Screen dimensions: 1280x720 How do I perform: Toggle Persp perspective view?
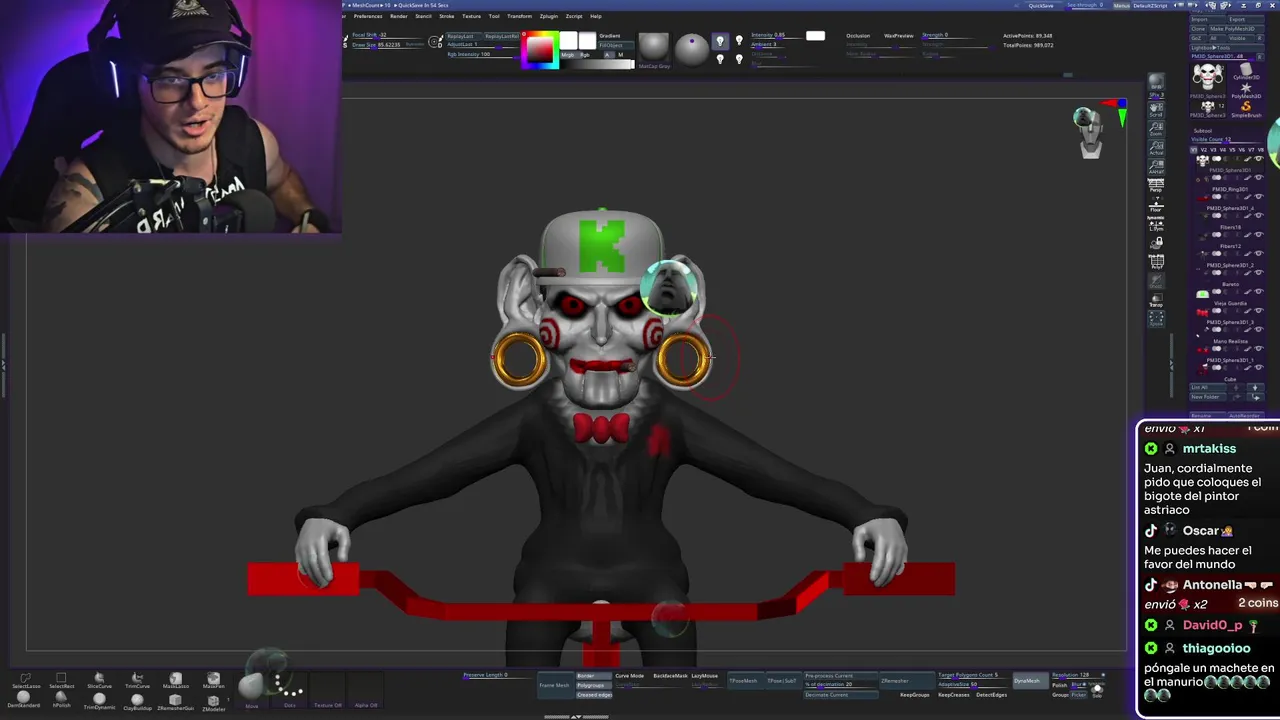click(1156, 185)
